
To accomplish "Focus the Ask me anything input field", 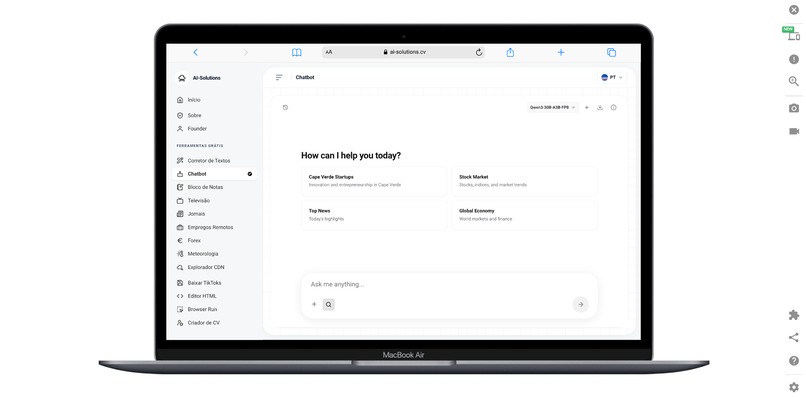I will tap(449, 284).
